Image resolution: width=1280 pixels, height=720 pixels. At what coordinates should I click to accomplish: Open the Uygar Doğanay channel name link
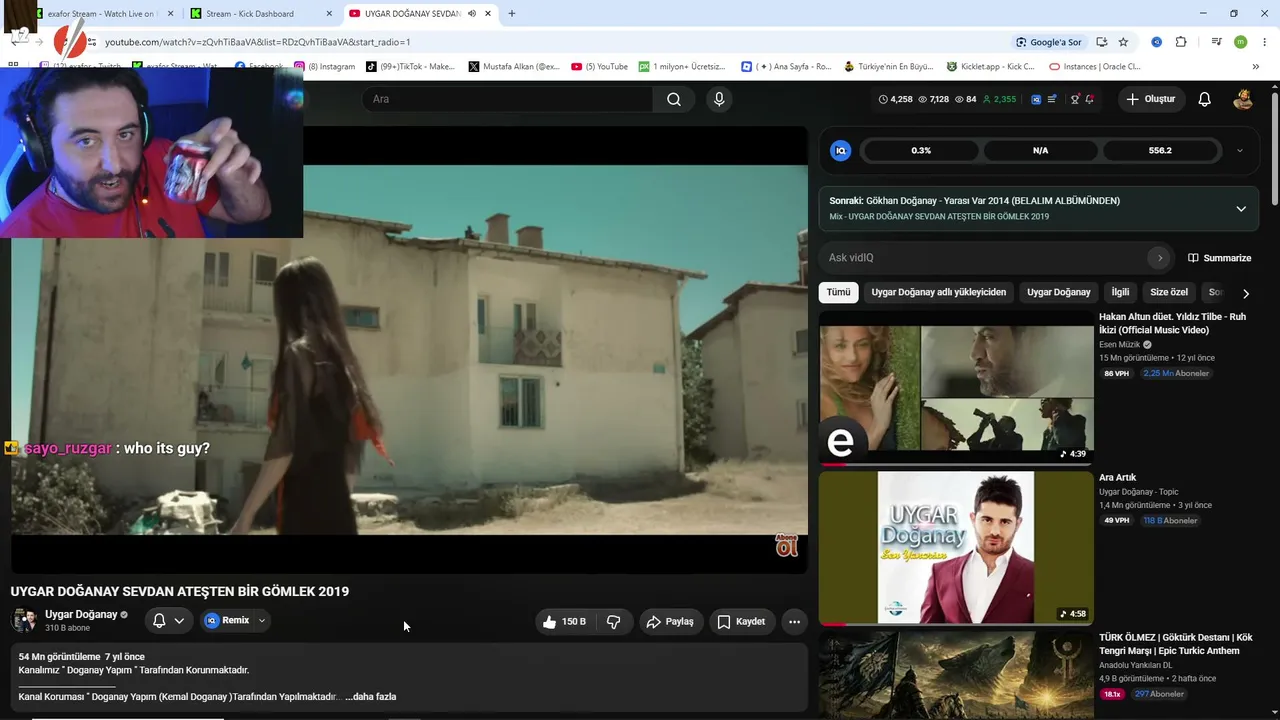81,615
